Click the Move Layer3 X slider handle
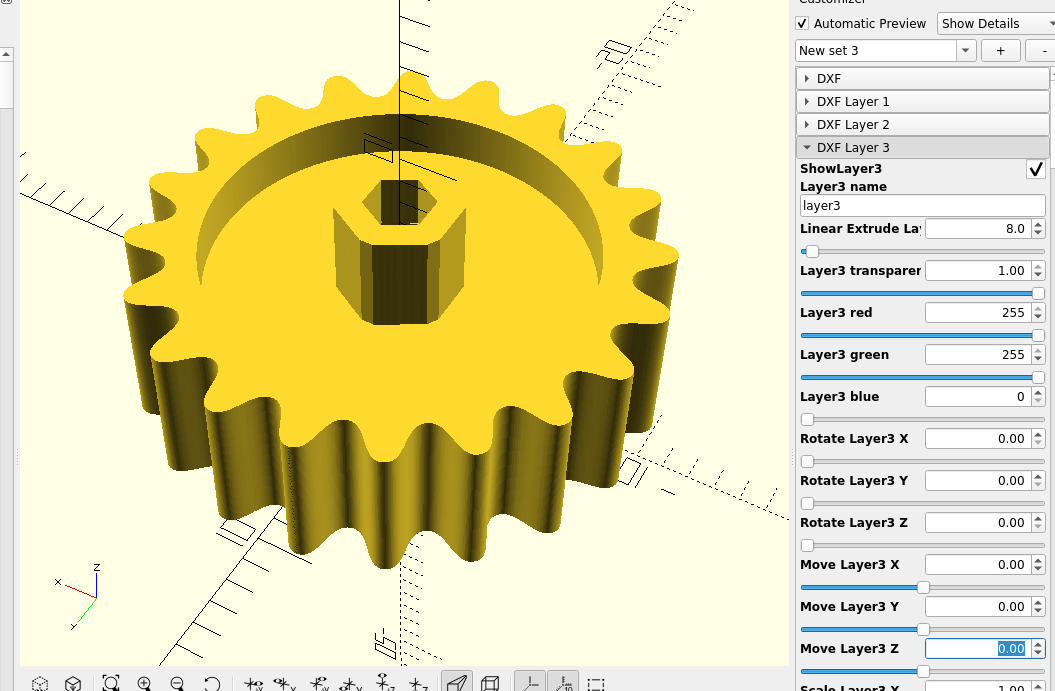Viewport: 1055px width, 691px height. click(923, 587)
